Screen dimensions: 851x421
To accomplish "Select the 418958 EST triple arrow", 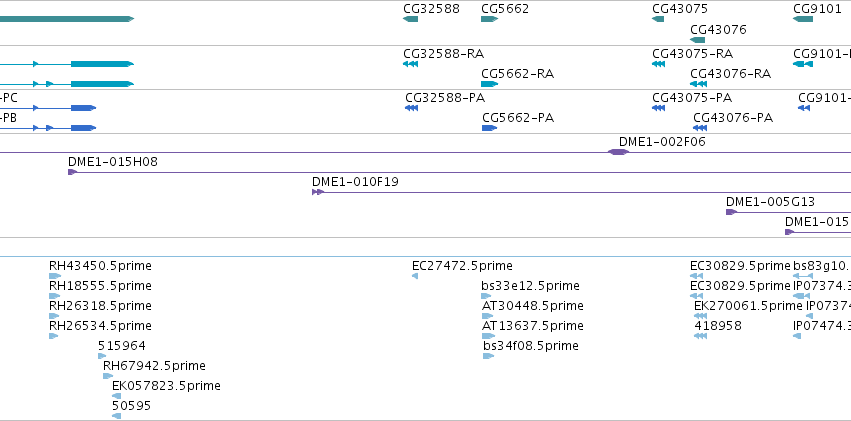I will 700,336.
